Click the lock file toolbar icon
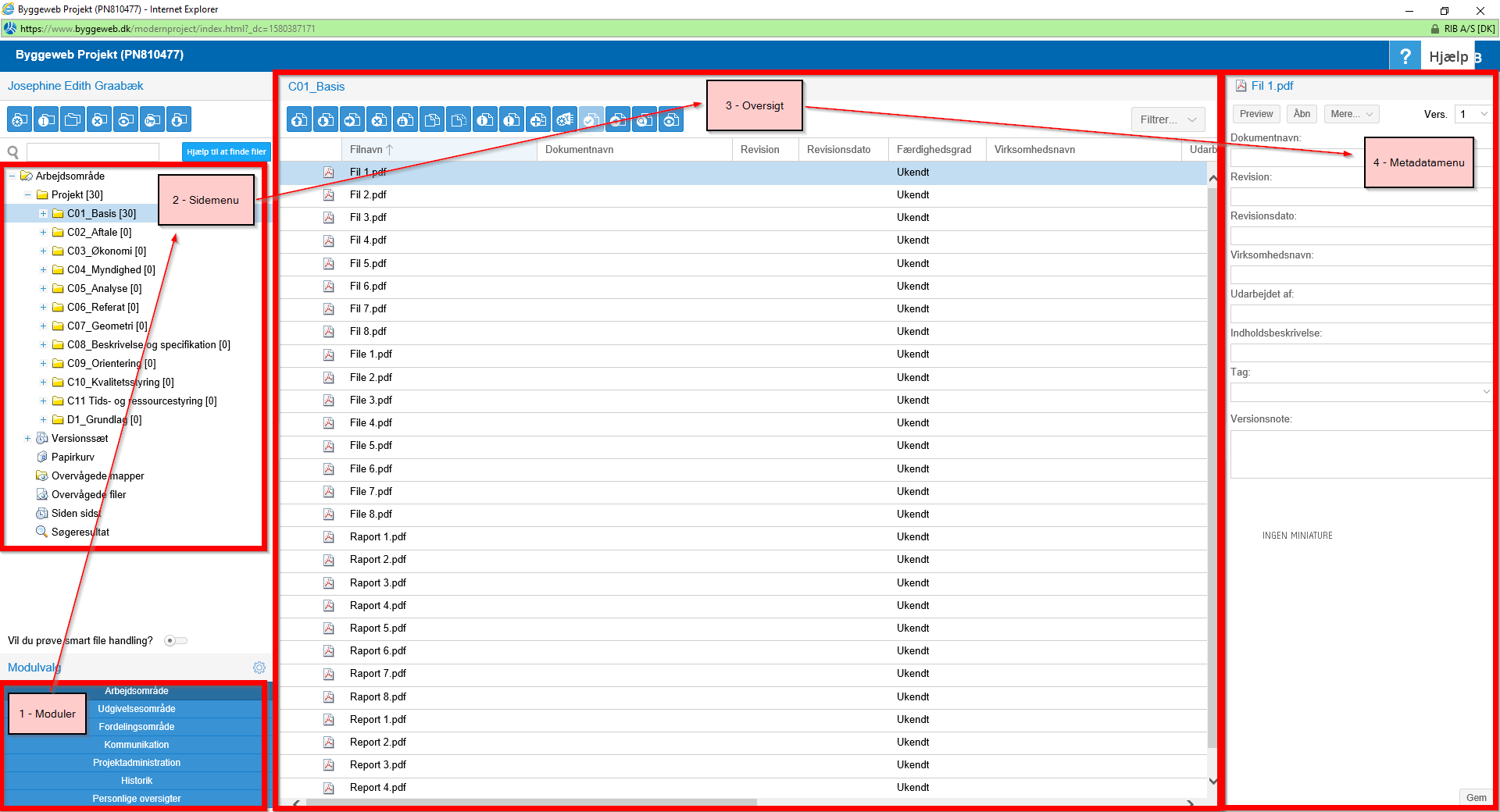 [405, 120]
